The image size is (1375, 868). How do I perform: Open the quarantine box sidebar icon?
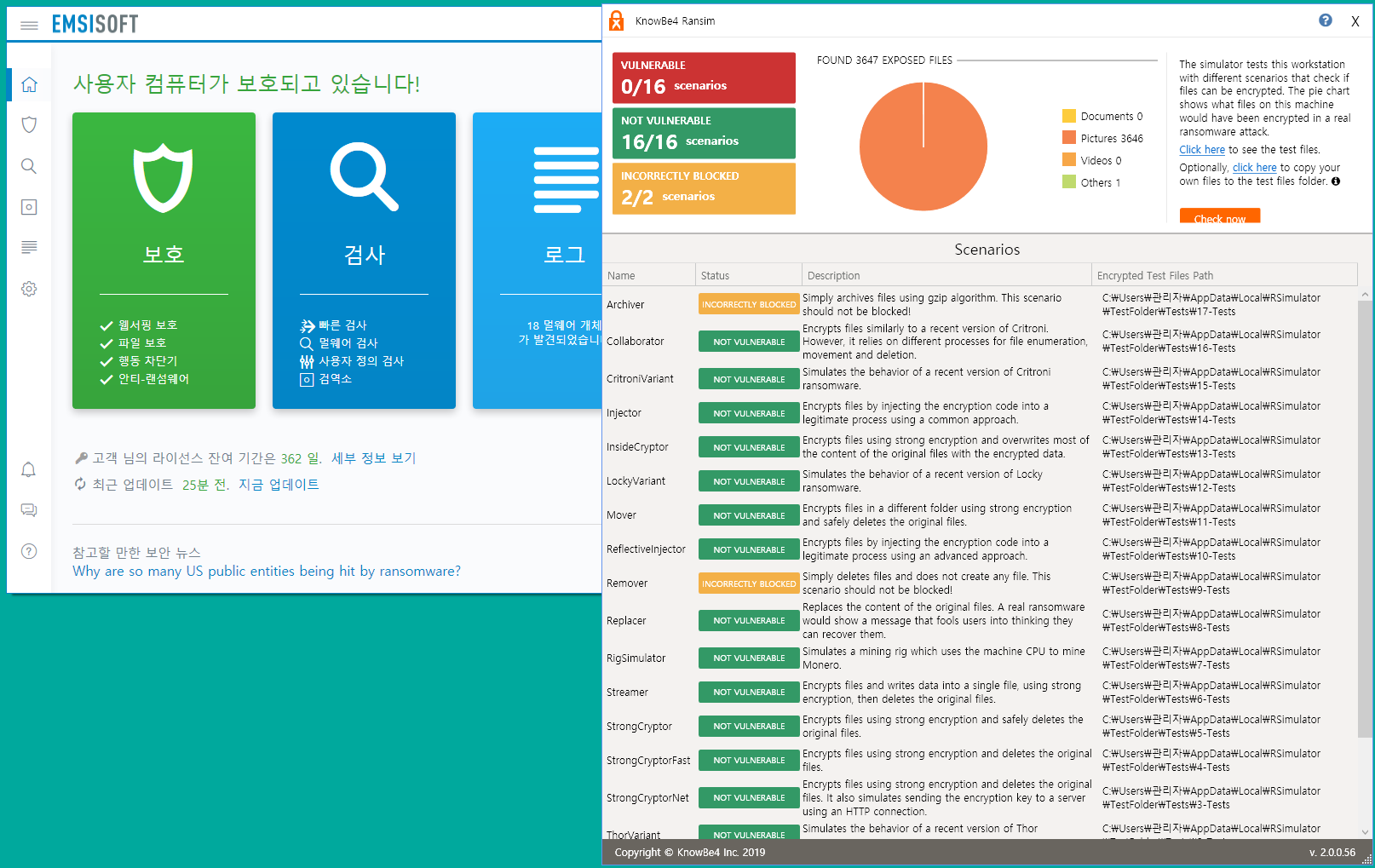(x=29, y=207)
